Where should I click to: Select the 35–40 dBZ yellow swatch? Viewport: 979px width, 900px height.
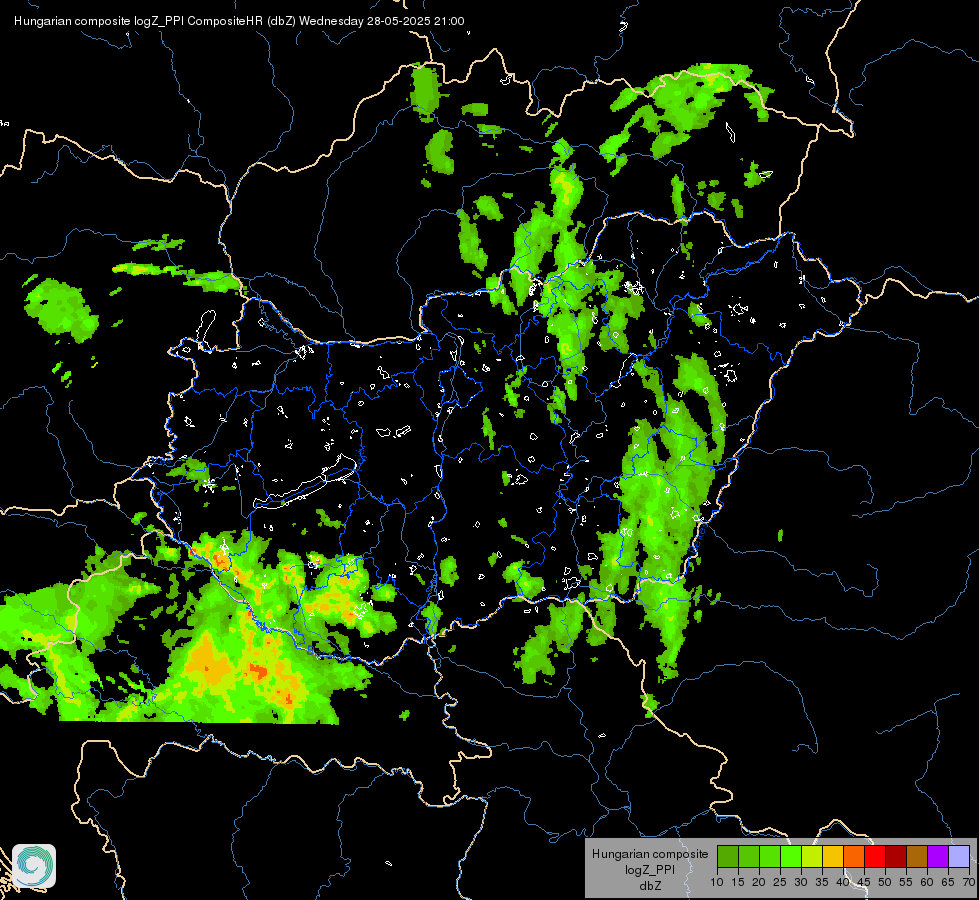pos(833,856)
